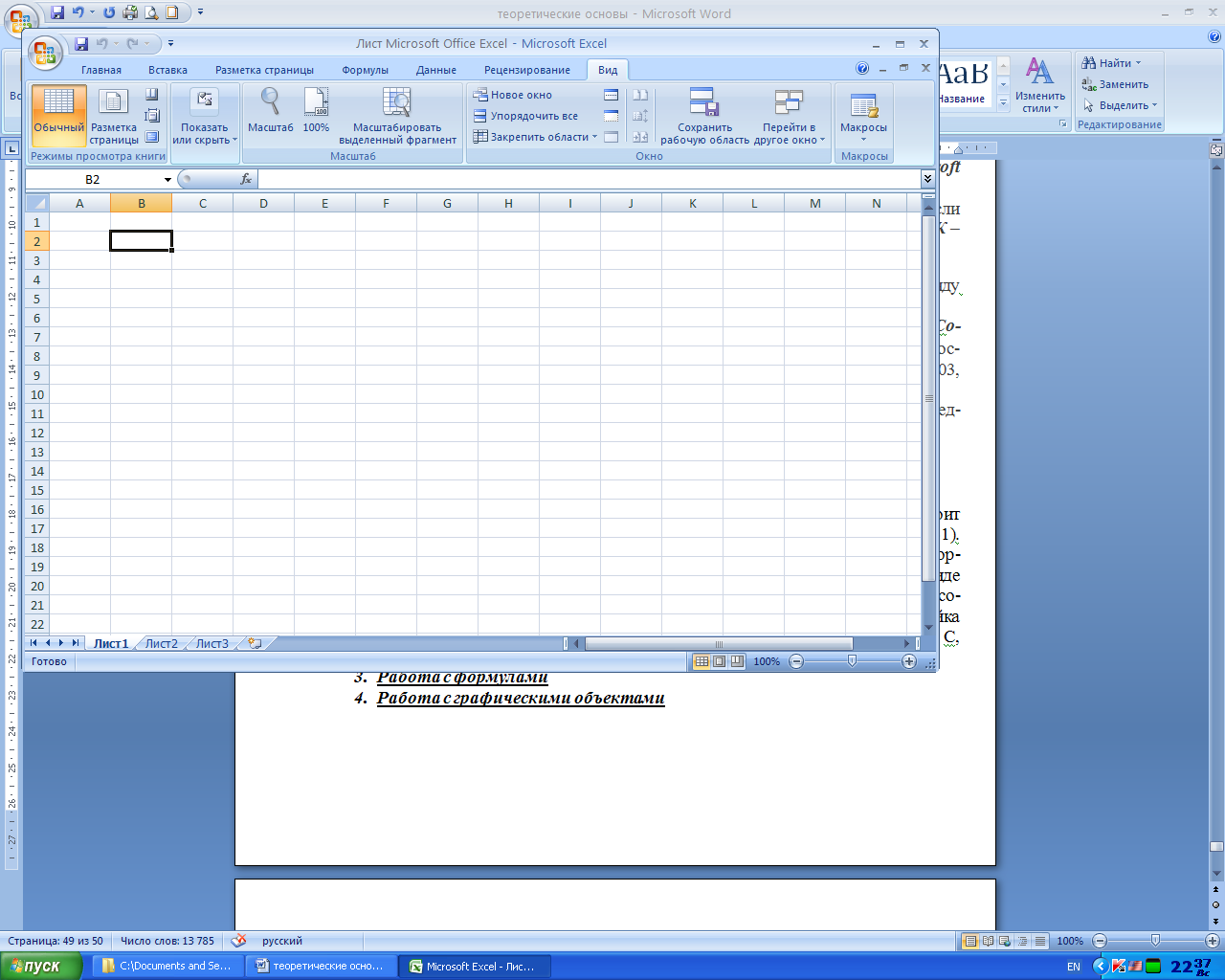The width and height of the screenshot is (1225, 980).
Task: Click the Excel zoom slider handle
Action: click(x=852, y=661)
